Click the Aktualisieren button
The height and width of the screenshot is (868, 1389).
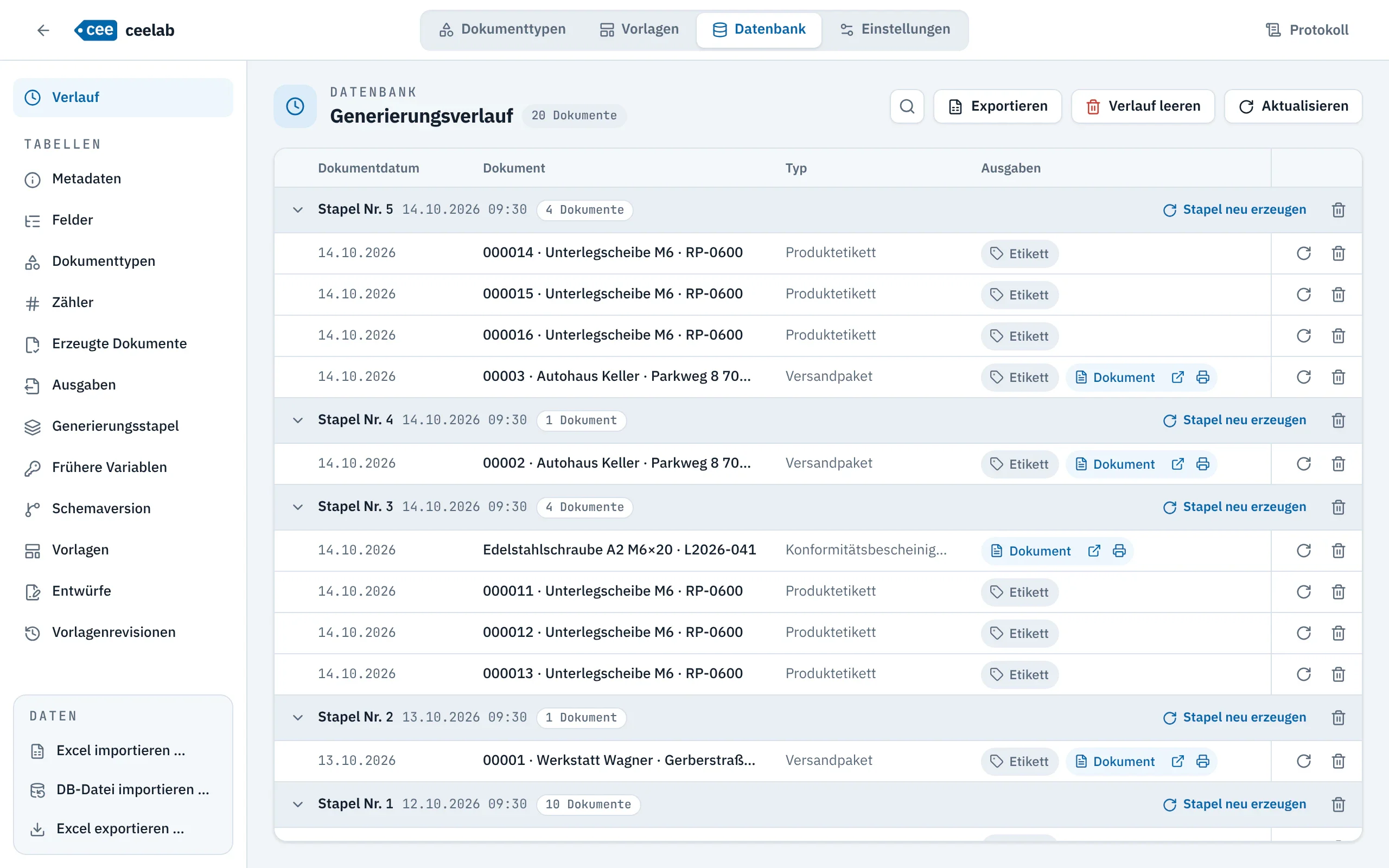(1293, 106)
